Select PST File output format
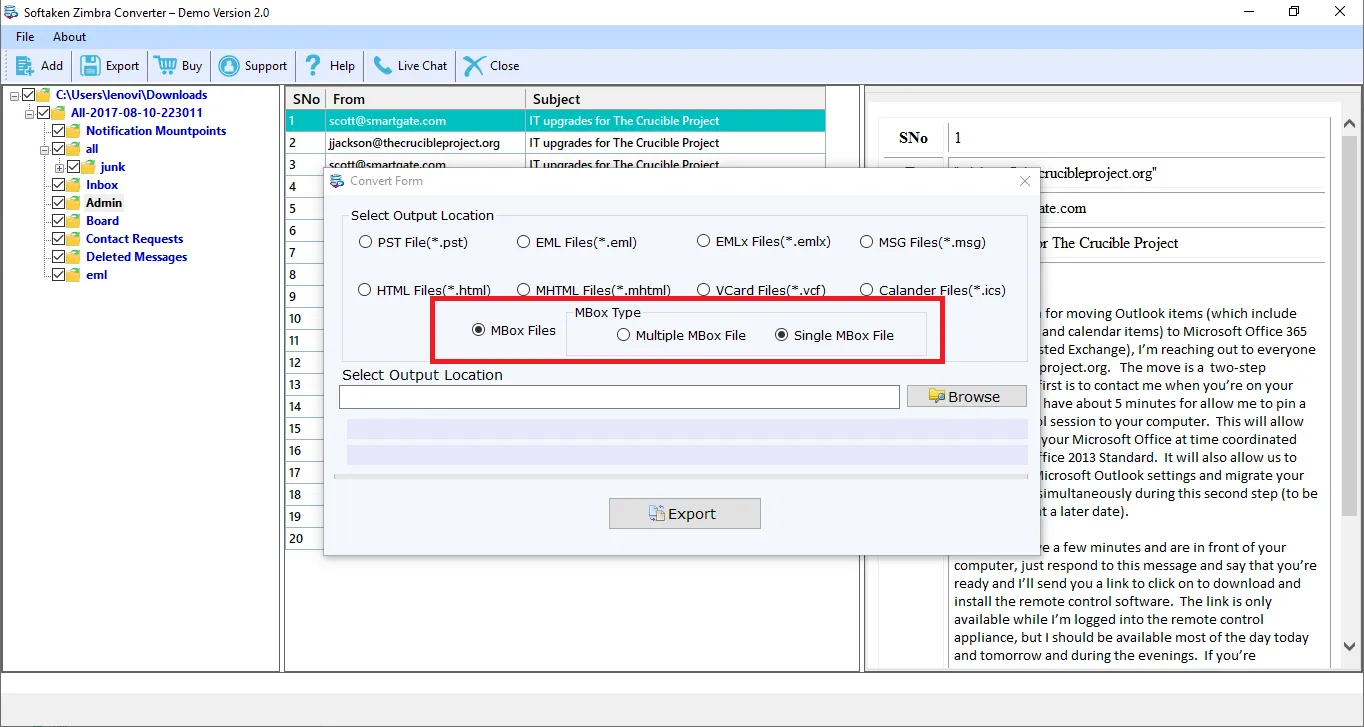This screenshot has height=727, width=1364. click(365, 242)
